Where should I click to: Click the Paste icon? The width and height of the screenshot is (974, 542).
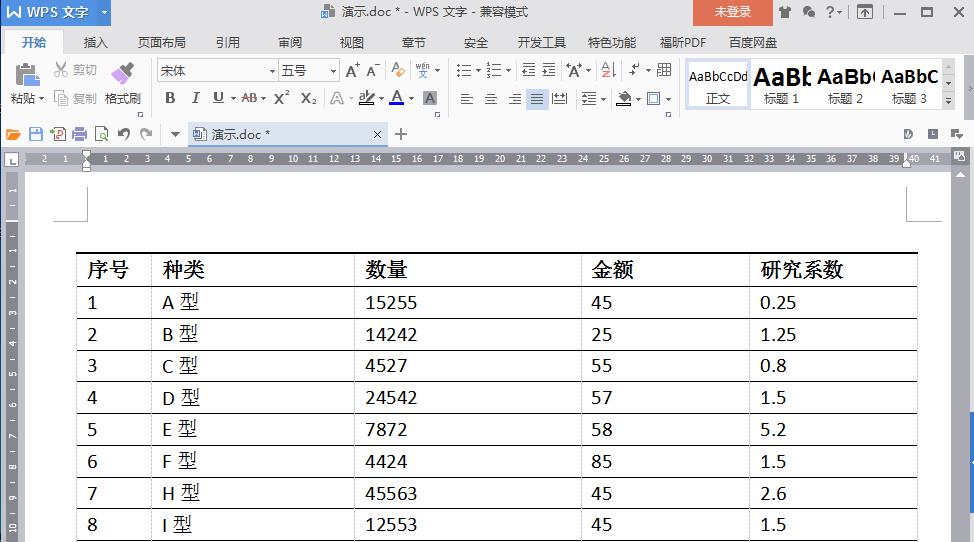27,75
